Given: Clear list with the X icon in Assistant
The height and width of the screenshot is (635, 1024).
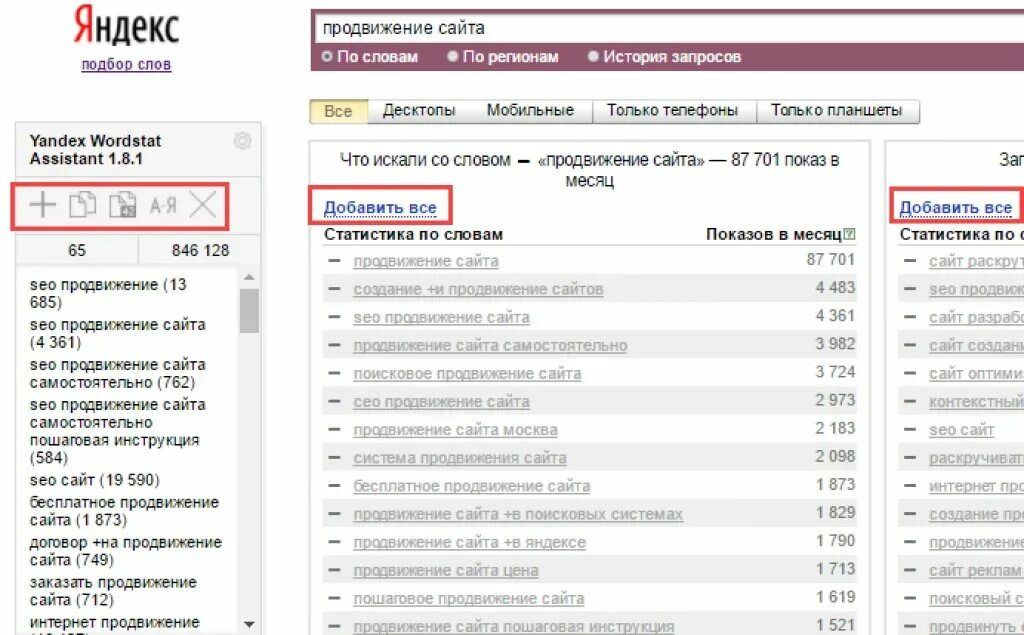Looking at the screenshot, I should (x=202, y=205).
